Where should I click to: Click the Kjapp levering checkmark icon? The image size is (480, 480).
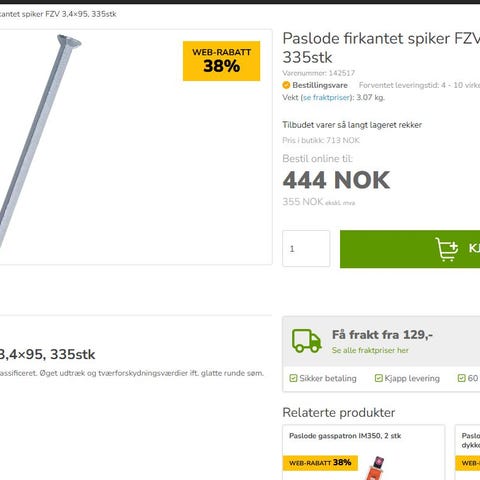pos(378,378)
